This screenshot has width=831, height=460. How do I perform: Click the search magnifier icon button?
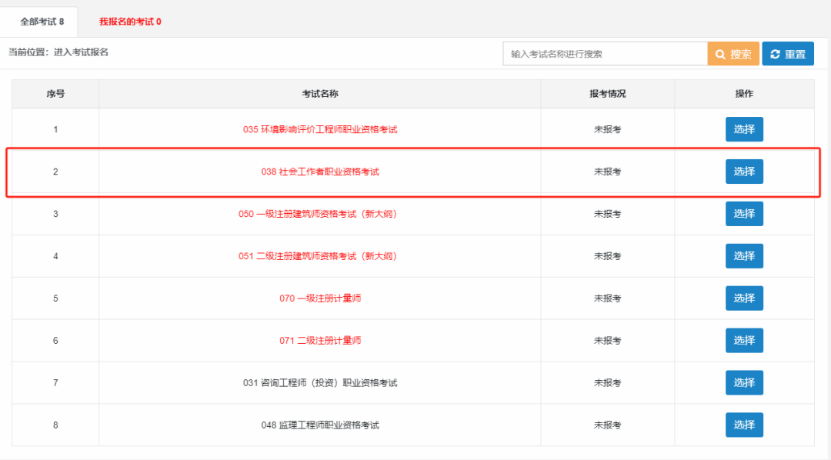point(733,54)
